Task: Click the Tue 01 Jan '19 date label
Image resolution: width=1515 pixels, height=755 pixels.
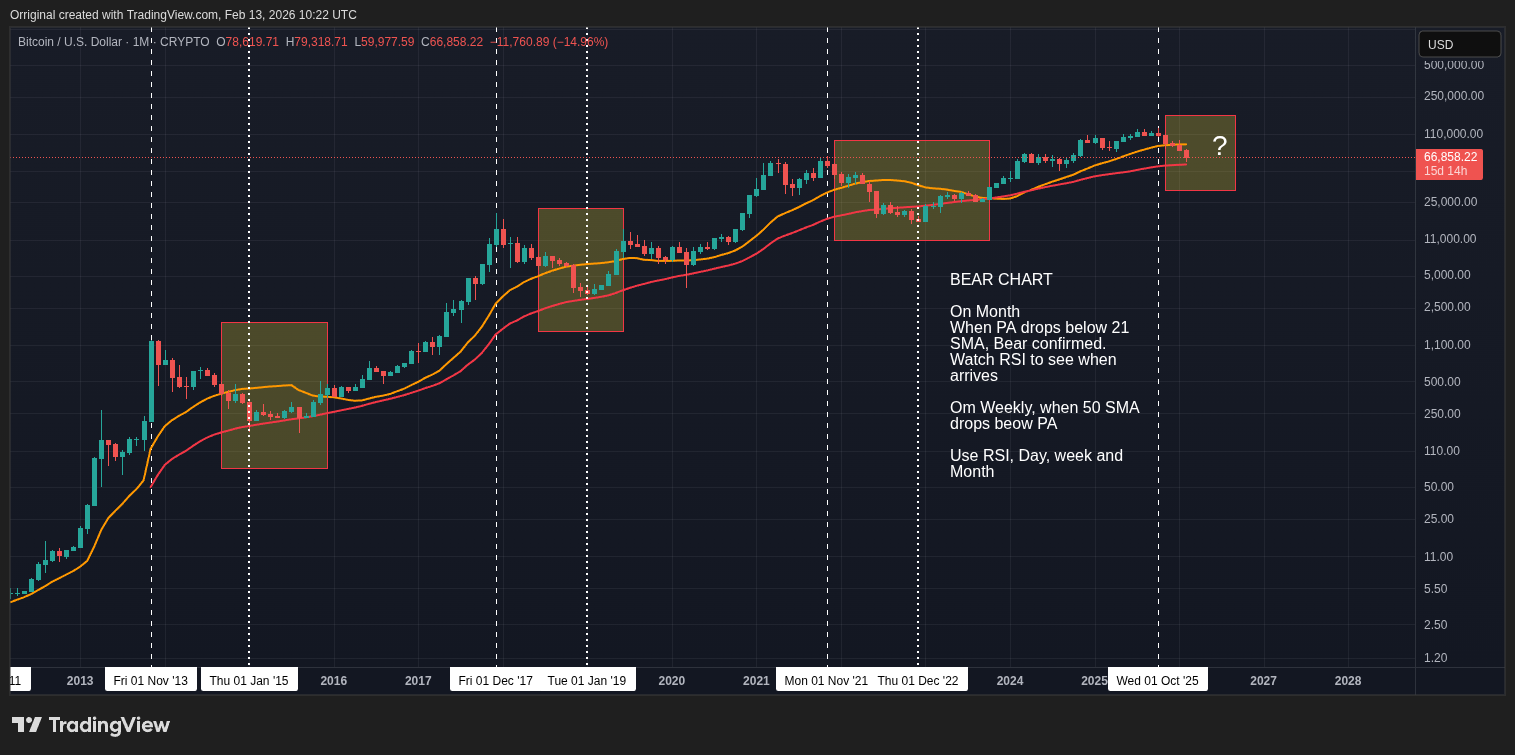Action: (587, 680)
